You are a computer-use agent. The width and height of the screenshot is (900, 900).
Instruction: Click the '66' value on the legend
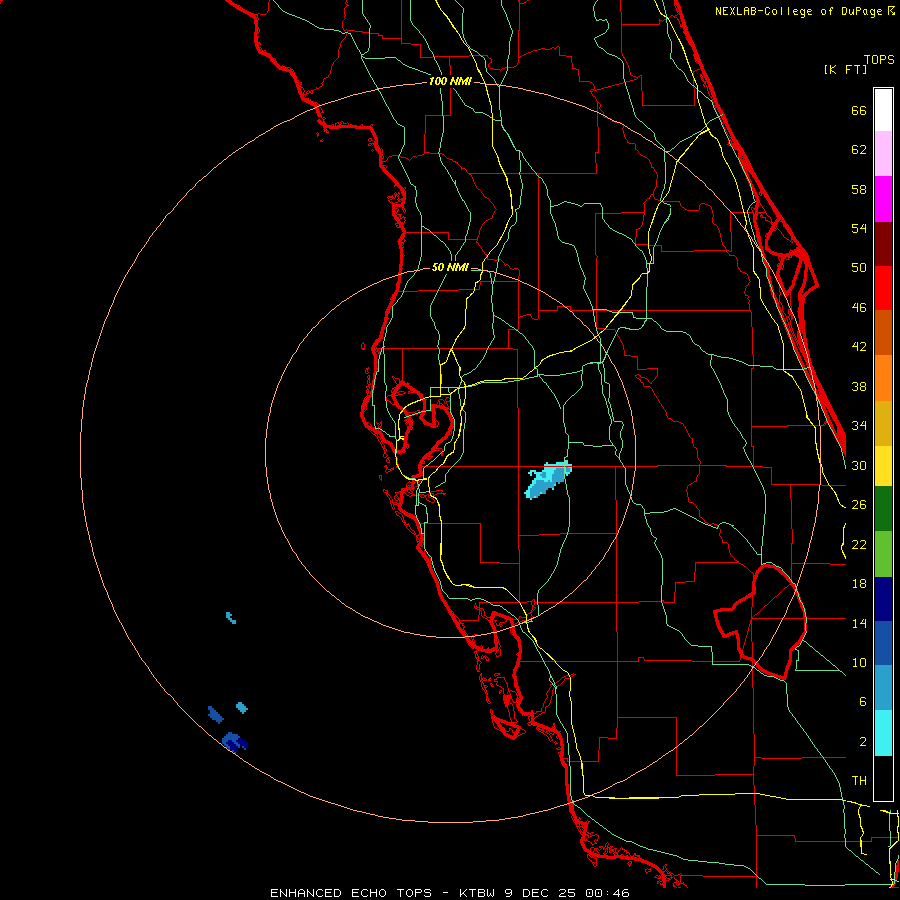coord(859,111)
